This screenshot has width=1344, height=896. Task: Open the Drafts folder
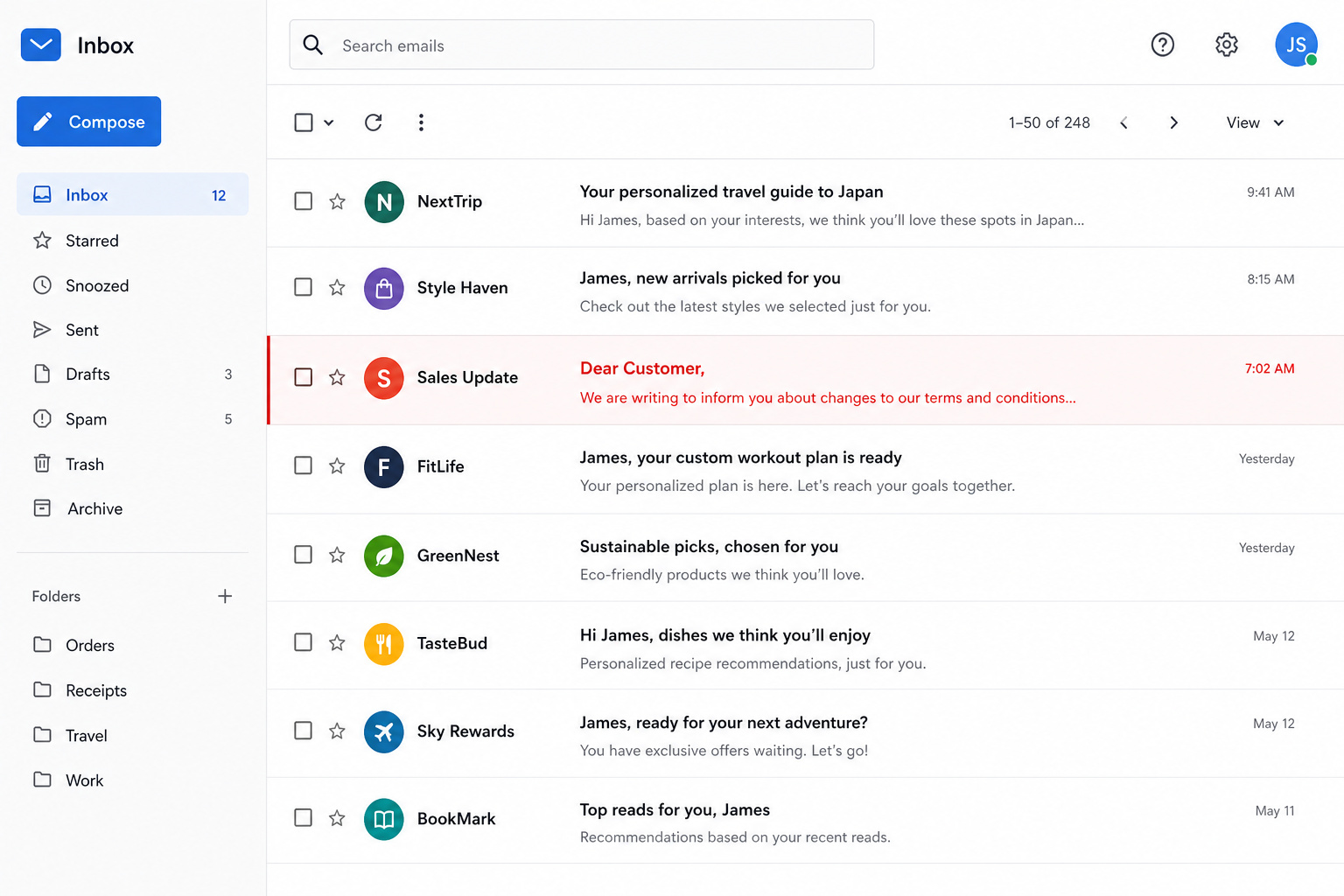(132, 374)
